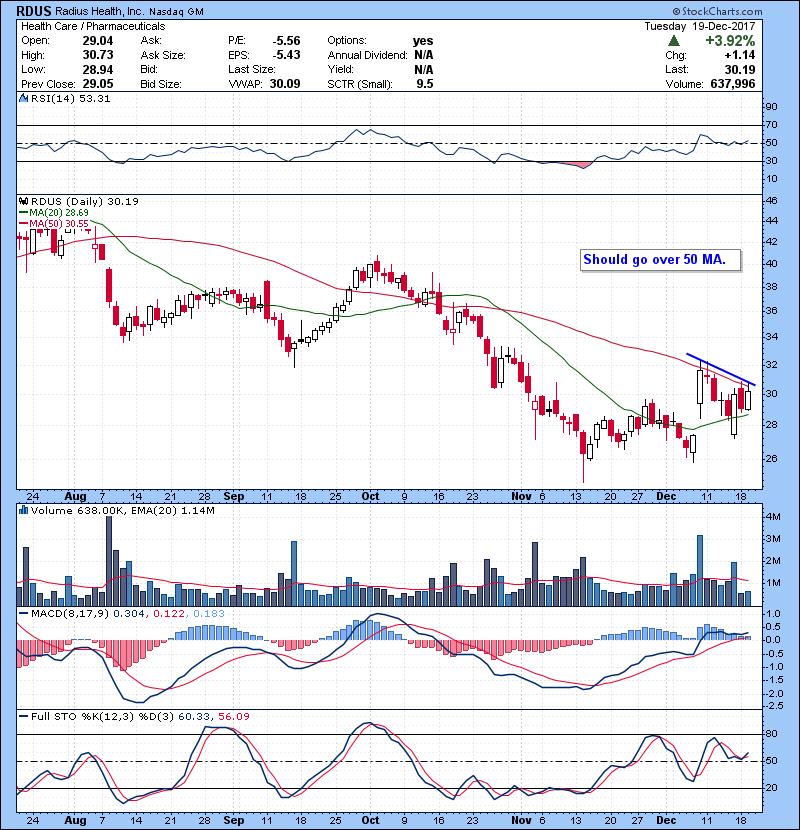Click the SCTR (Small) value 9.5
The width and height of the screenshot is (800, 830).
(425, 84)
